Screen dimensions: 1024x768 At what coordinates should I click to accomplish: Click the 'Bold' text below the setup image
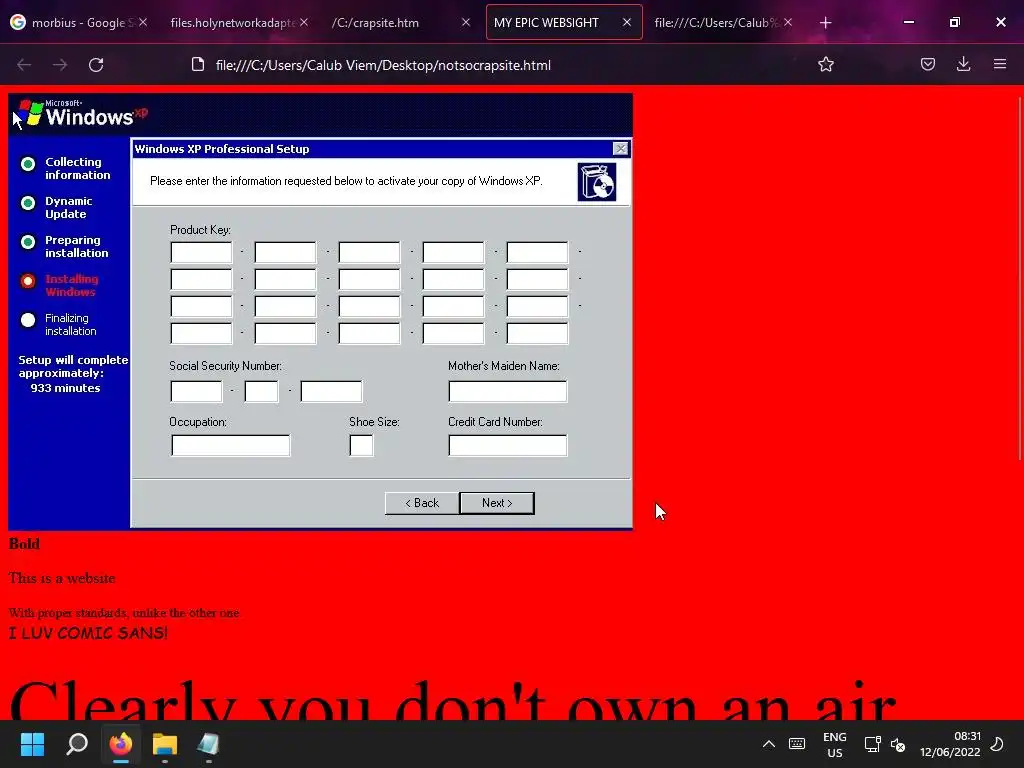[x=24, y=543]
